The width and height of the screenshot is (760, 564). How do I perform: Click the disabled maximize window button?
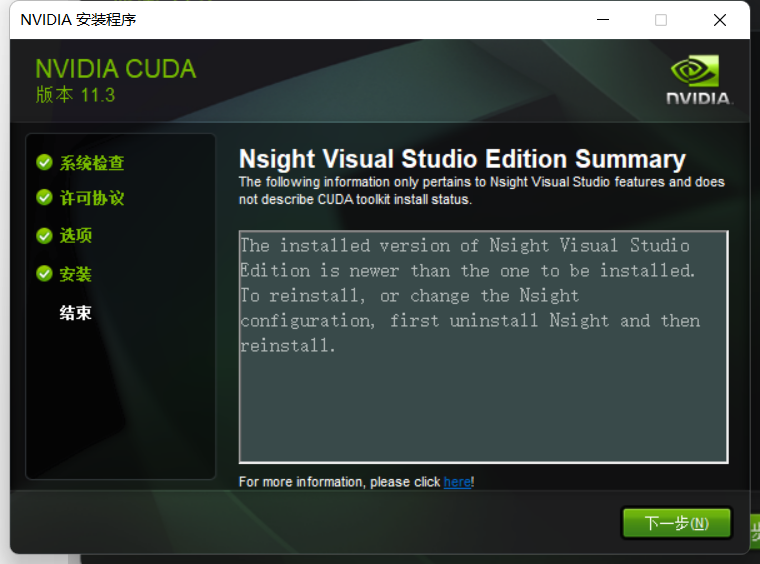tap(661, 20)
